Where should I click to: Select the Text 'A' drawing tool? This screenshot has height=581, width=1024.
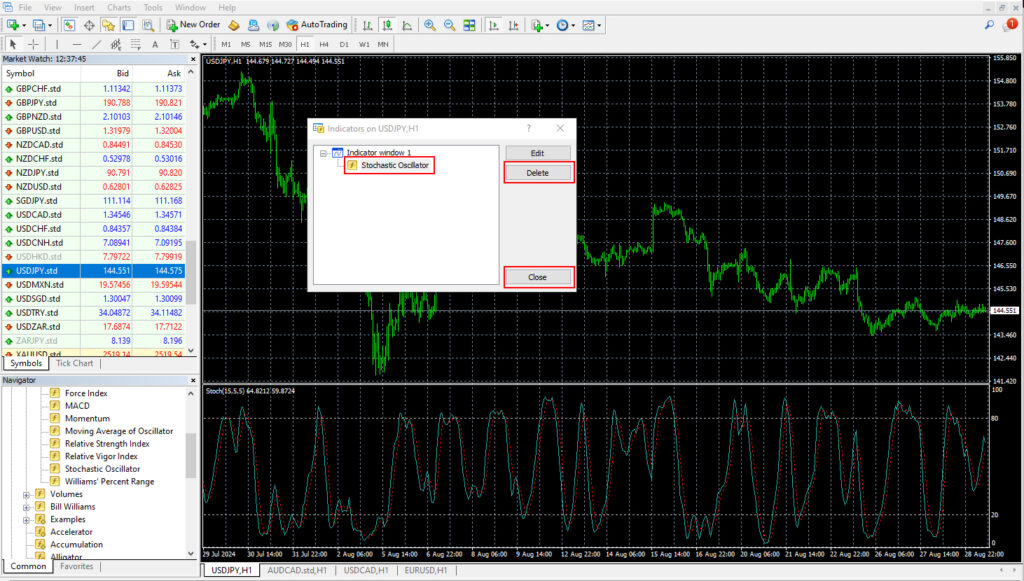tap(155, 44)
